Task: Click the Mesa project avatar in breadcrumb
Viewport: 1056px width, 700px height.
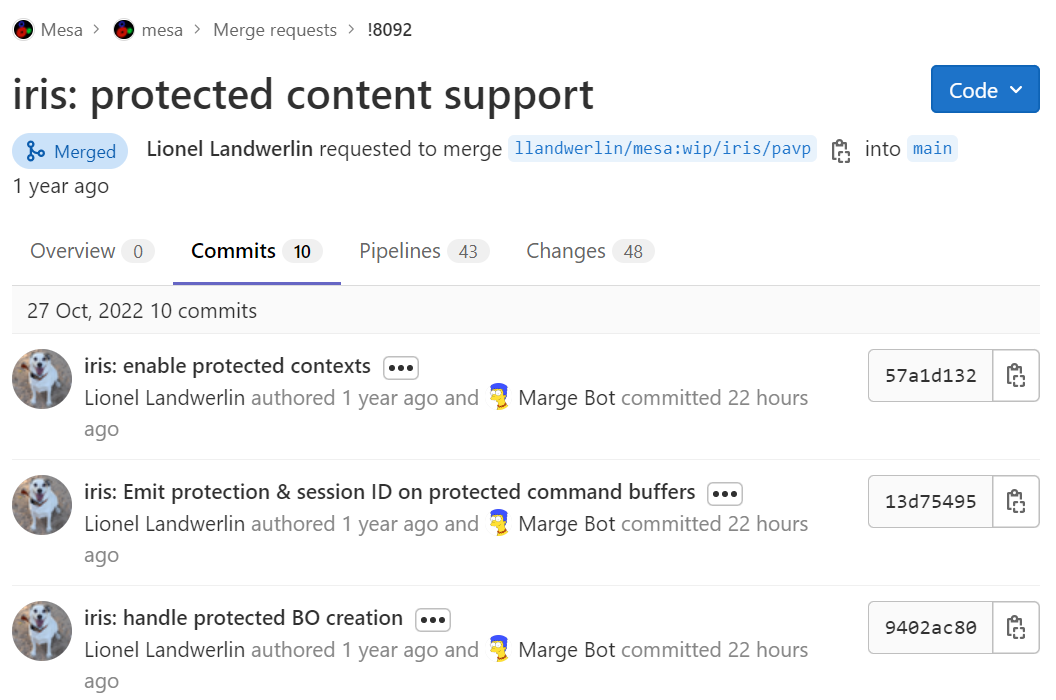Action: click(23, 29)
